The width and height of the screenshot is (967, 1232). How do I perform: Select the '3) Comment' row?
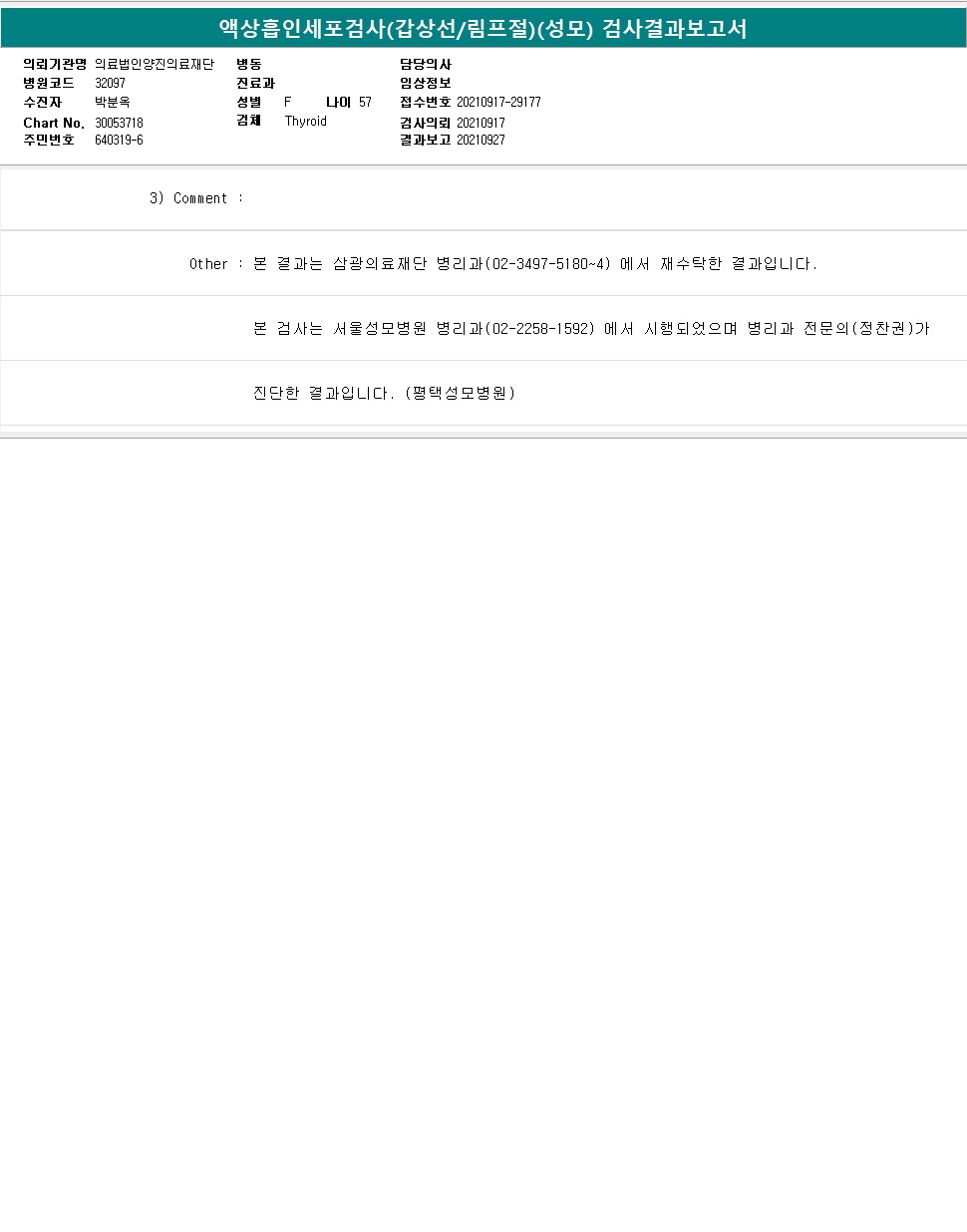483,199
